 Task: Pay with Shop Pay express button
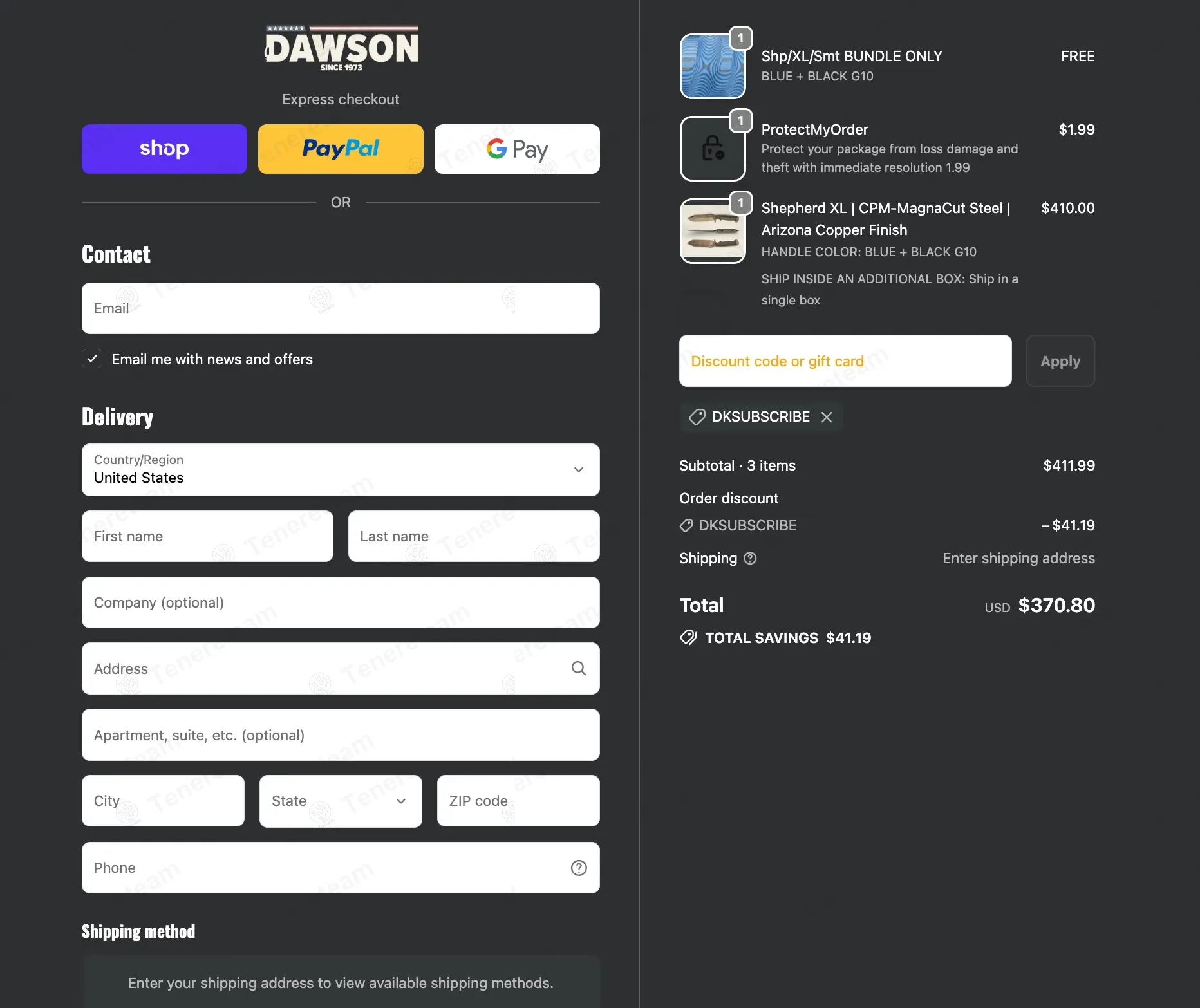[164, 149]
